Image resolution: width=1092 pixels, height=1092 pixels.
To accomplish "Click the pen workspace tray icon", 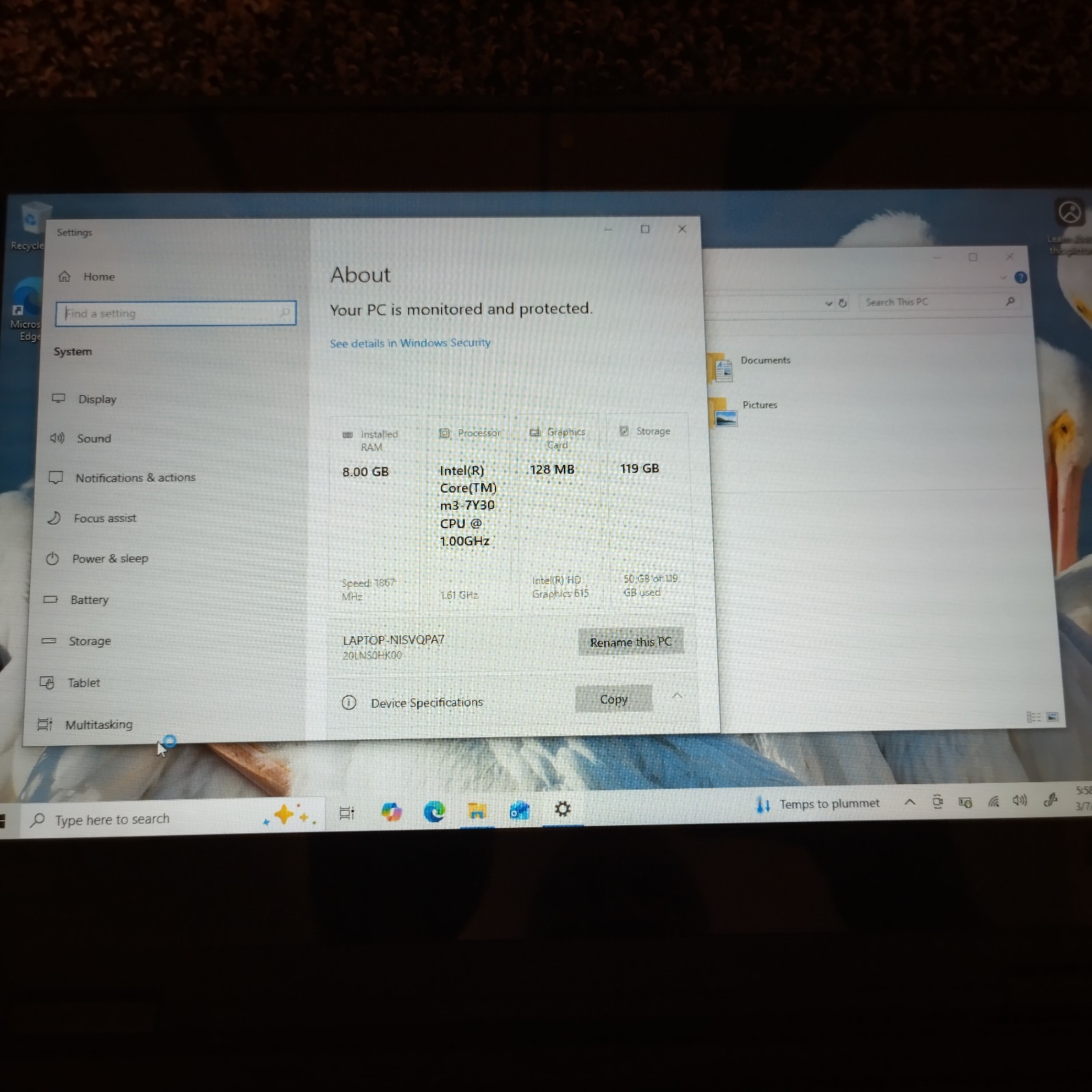I will (1050, 799).
